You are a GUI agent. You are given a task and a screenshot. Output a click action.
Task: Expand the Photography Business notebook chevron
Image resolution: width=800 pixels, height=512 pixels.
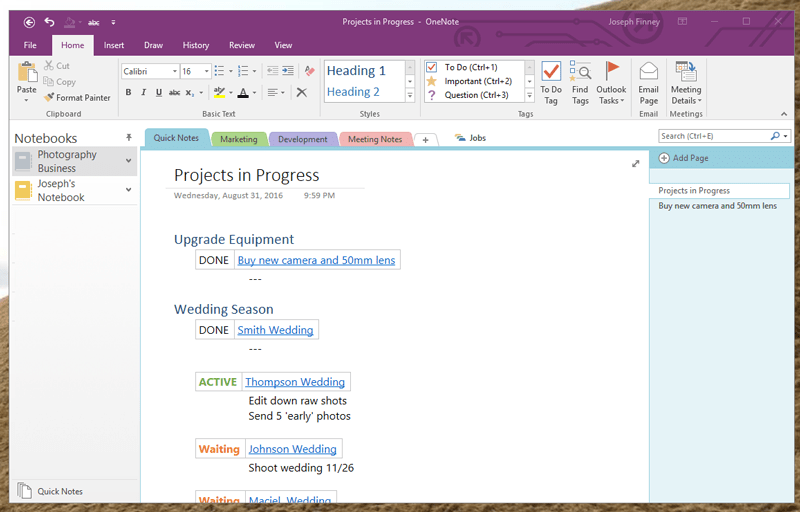(x=129, y=161)
